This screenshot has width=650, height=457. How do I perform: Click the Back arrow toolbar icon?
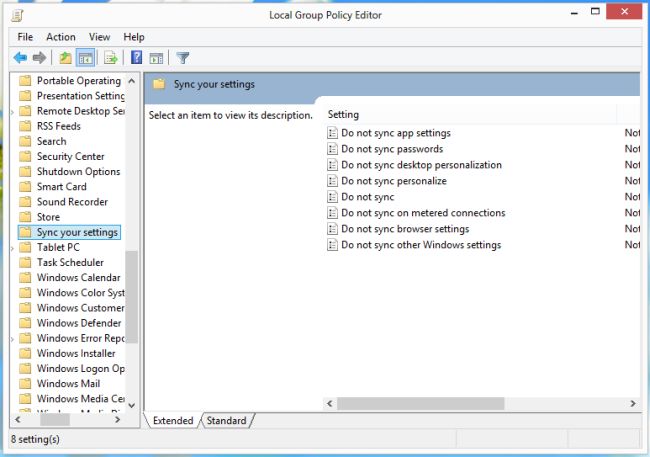[20, 58]
